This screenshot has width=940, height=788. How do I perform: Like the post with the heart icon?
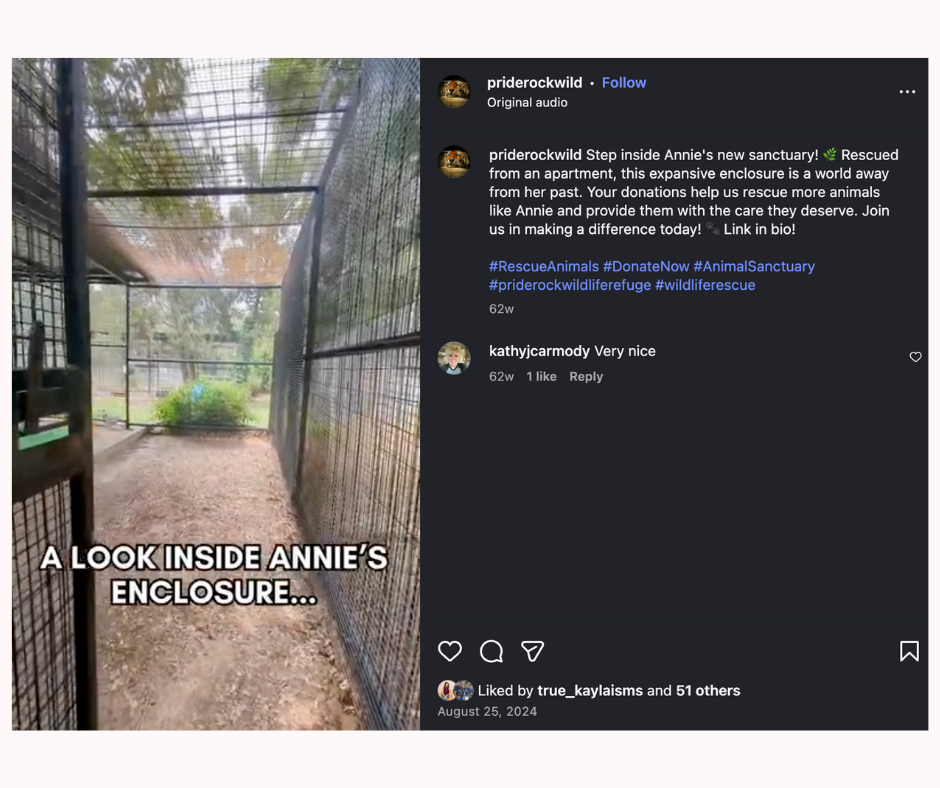pos(450,651)
